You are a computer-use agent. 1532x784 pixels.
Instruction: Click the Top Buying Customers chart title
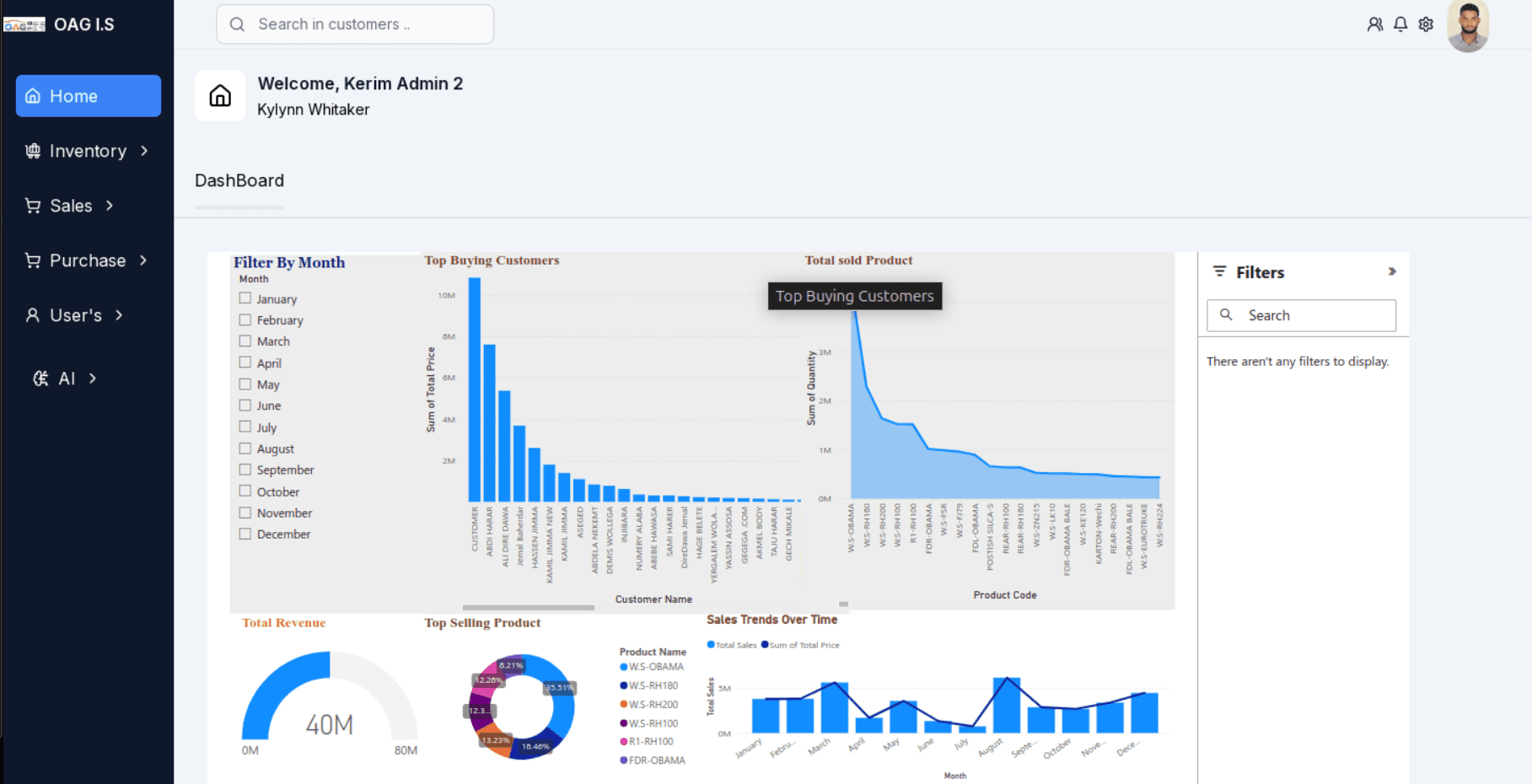492,260
